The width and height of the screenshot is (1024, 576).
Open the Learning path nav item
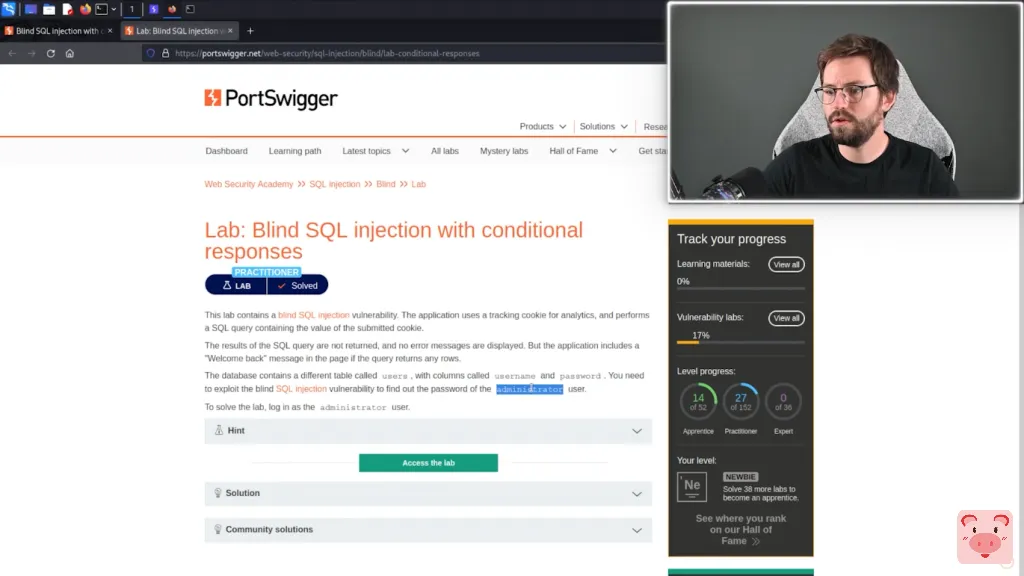[x=295, y=151]
